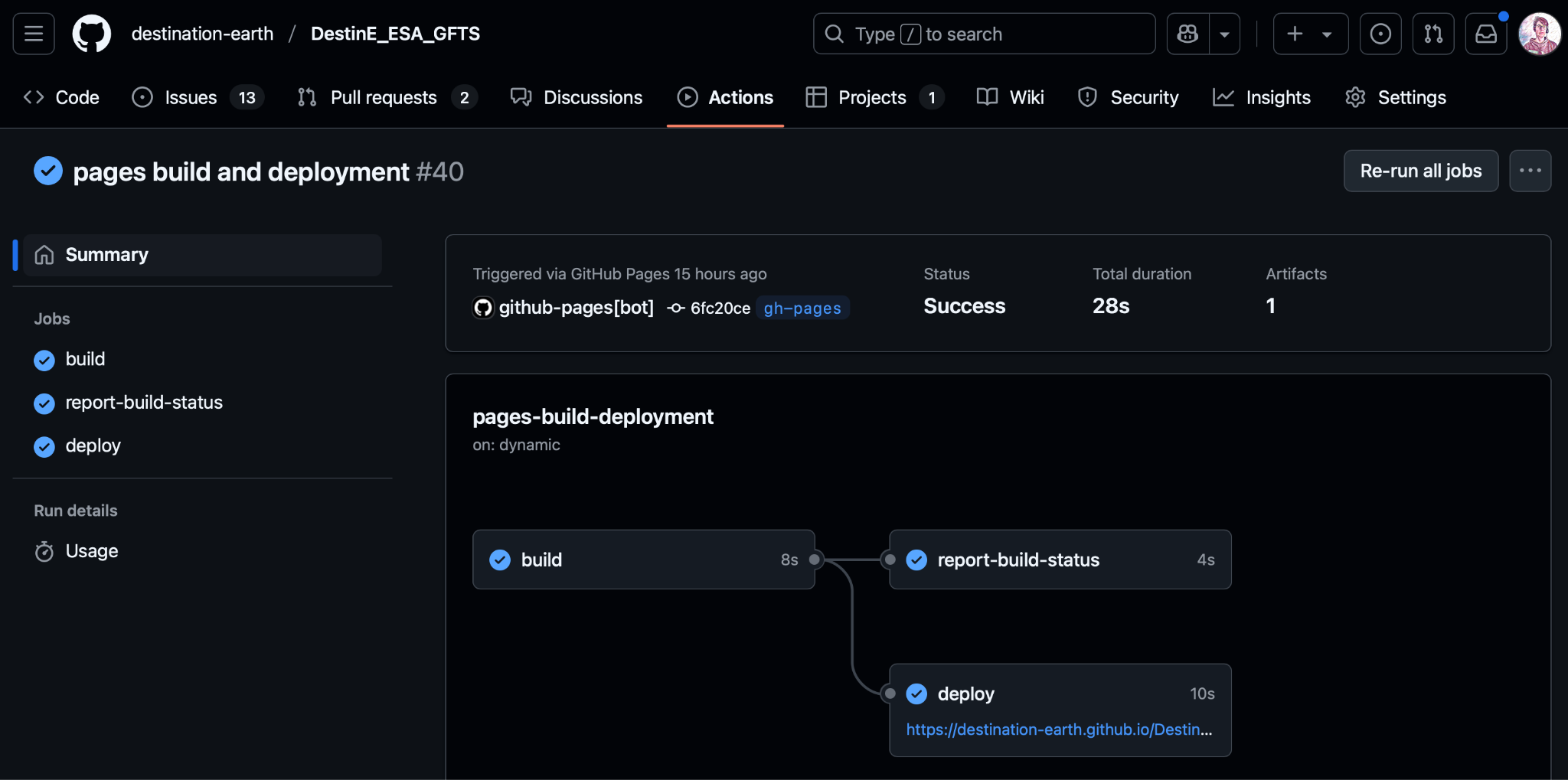Screen dimensions: 1568x780
Task: Expand the Copilot dropdown arrow
Action: point(1224,34)
